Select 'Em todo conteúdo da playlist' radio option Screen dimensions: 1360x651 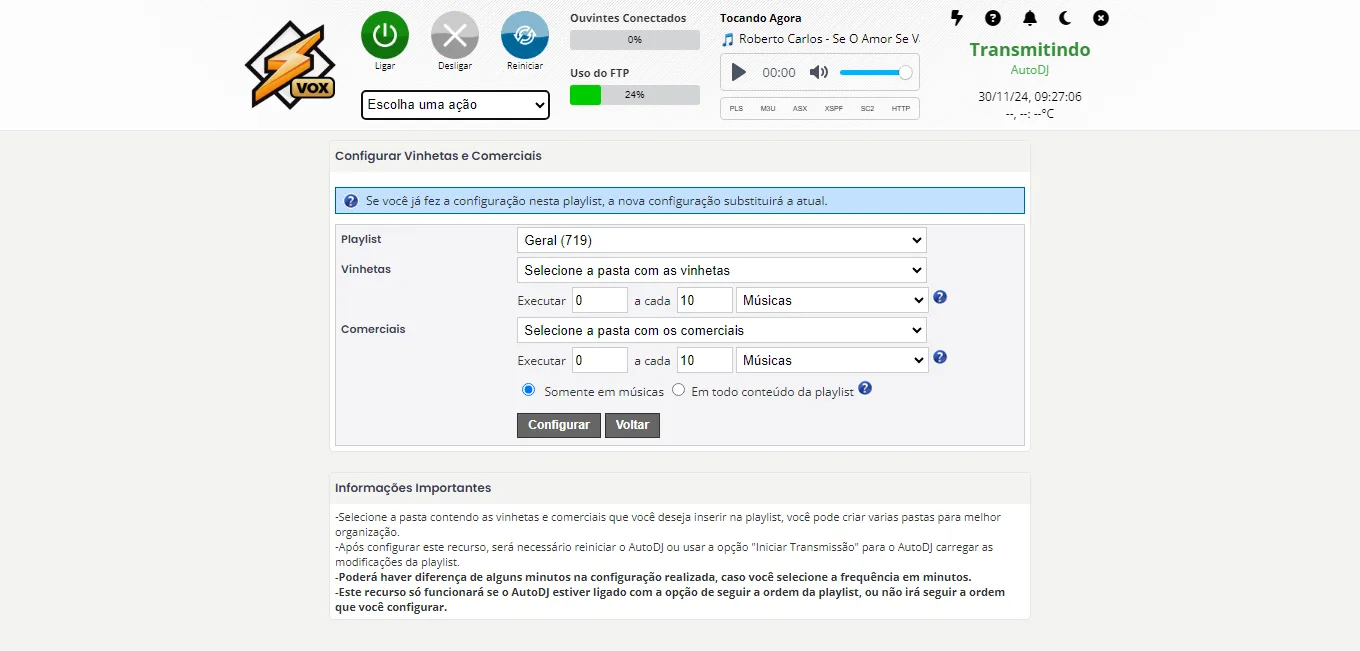coord(678,390)
